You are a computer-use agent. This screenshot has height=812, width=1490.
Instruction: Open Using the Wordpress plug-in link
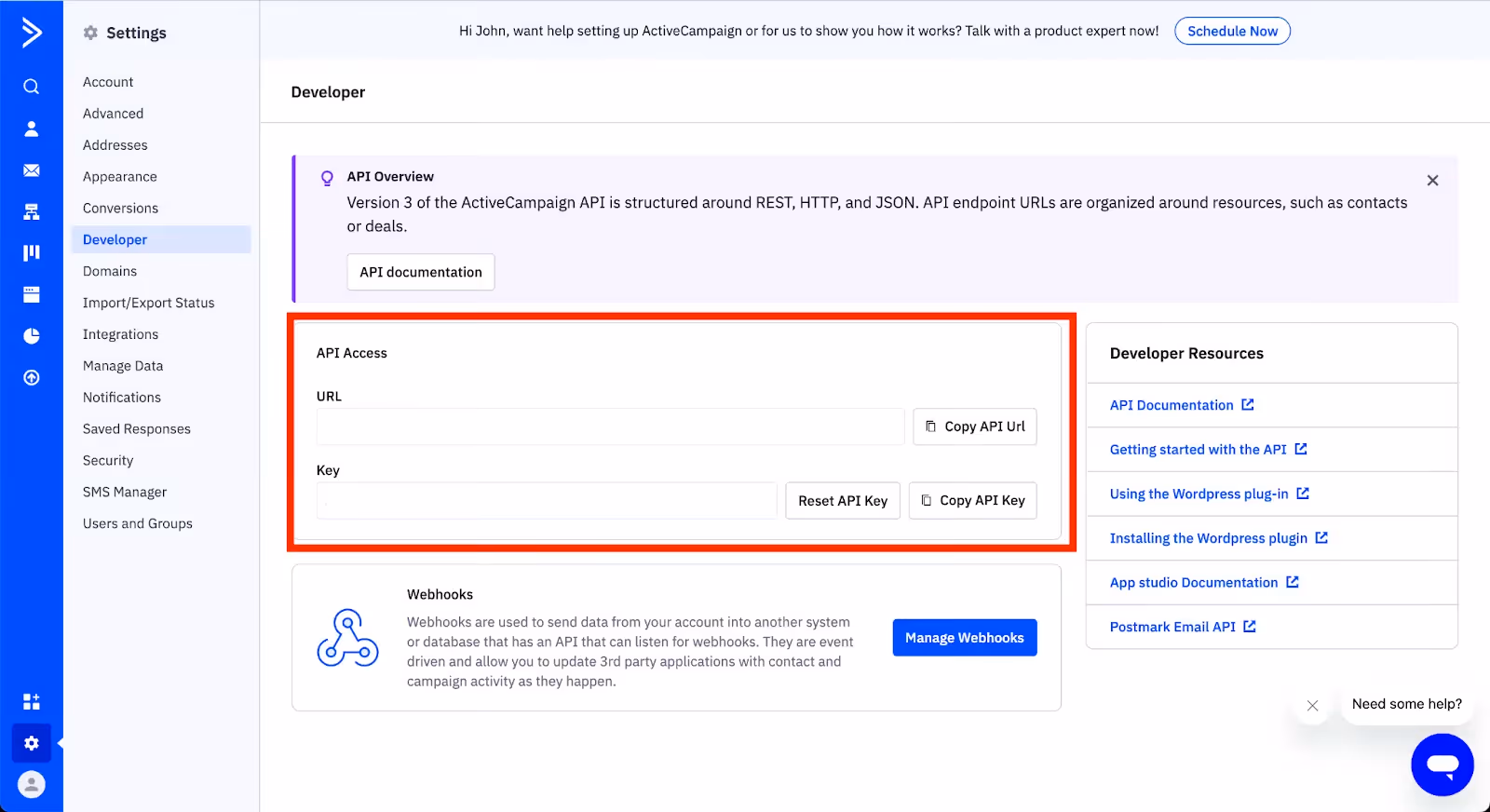(1199, 494)
